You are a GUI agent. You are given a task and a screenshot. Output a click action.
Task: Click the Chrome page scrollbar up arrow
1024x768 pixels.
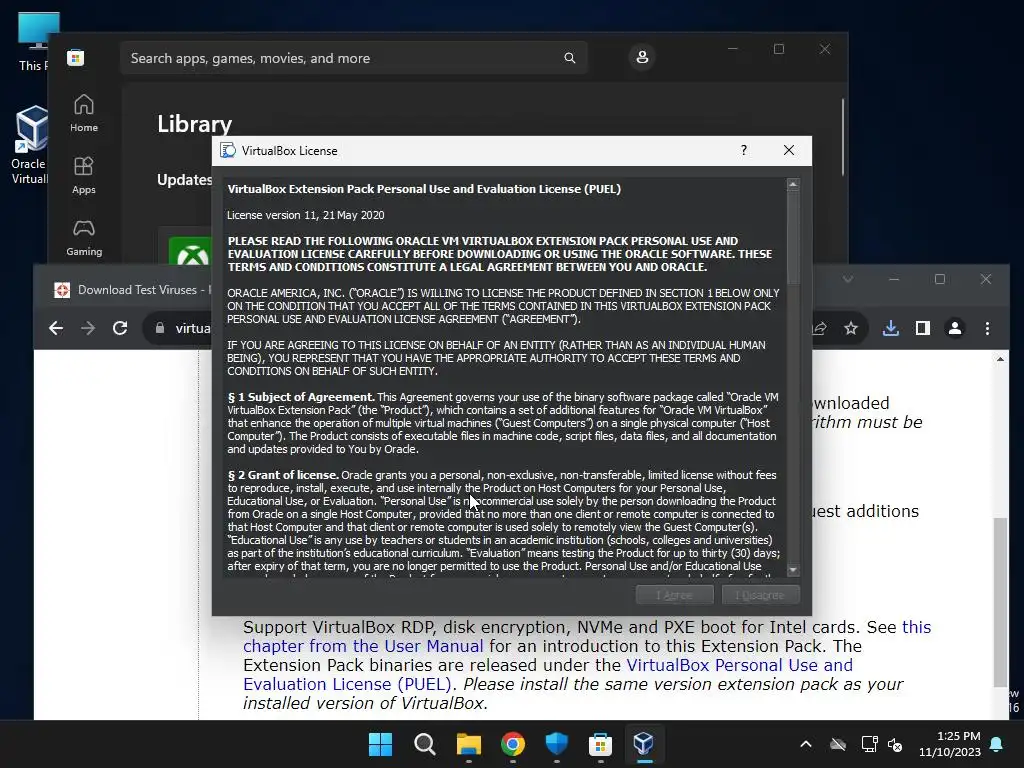pos(1000,359)
